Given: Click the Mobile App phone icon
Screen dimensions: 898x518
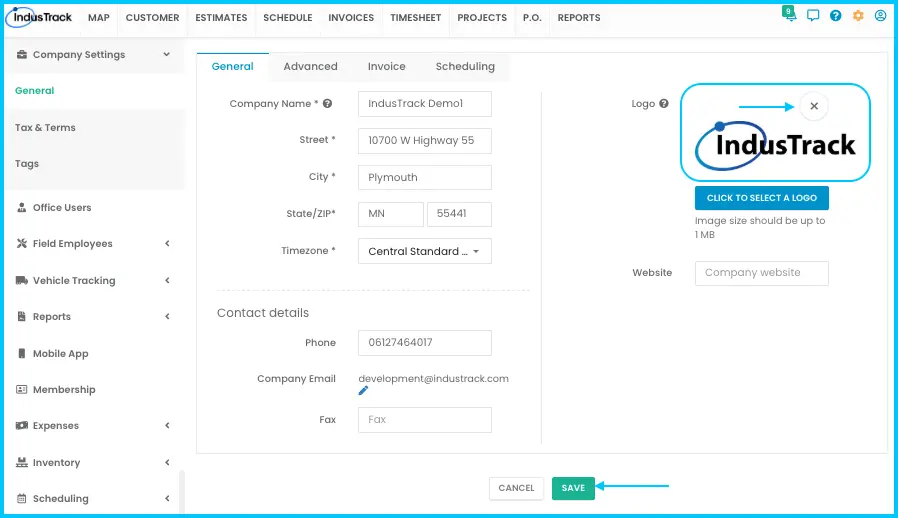Looking at the screenshot, I should point(22,354).
